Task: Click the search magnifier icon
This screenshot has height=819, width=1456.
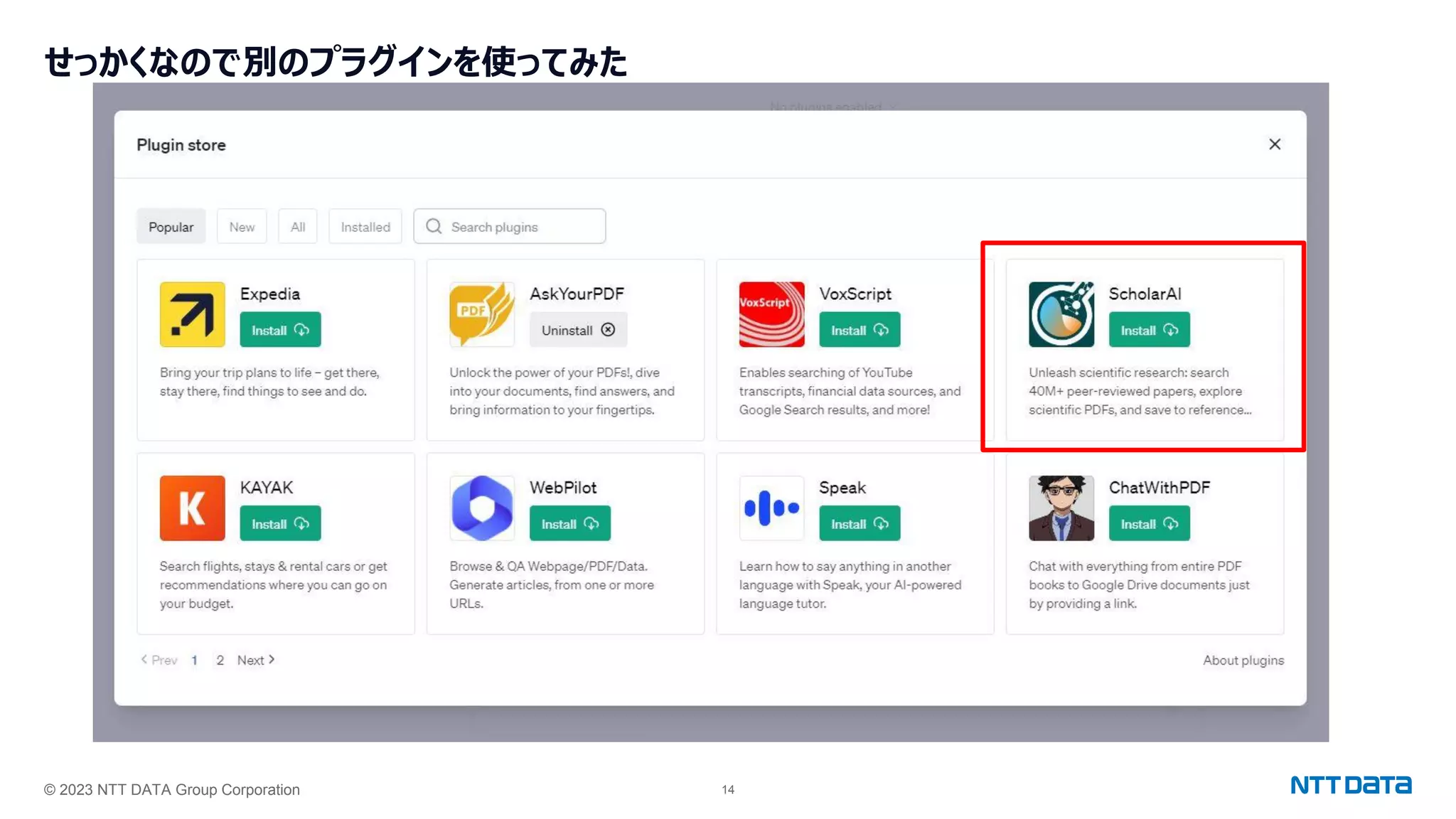Action: [434, 226]
